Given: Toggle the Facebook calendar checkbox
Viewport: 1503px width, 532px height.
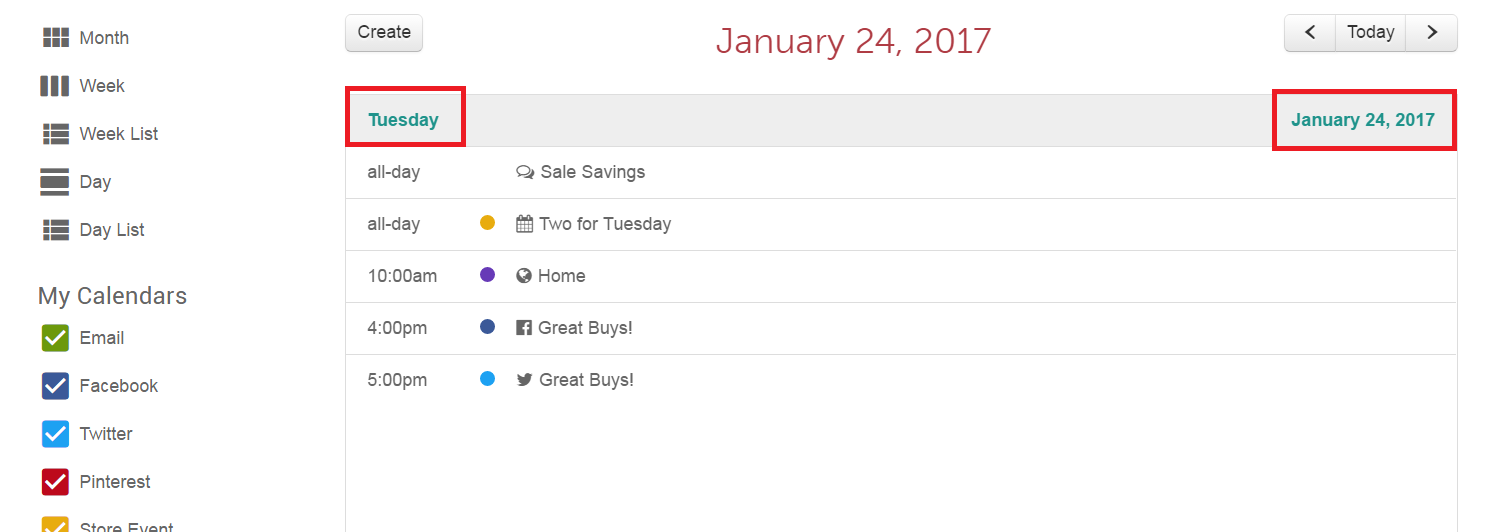Looking at the screenshot, I should pos(55,386).
